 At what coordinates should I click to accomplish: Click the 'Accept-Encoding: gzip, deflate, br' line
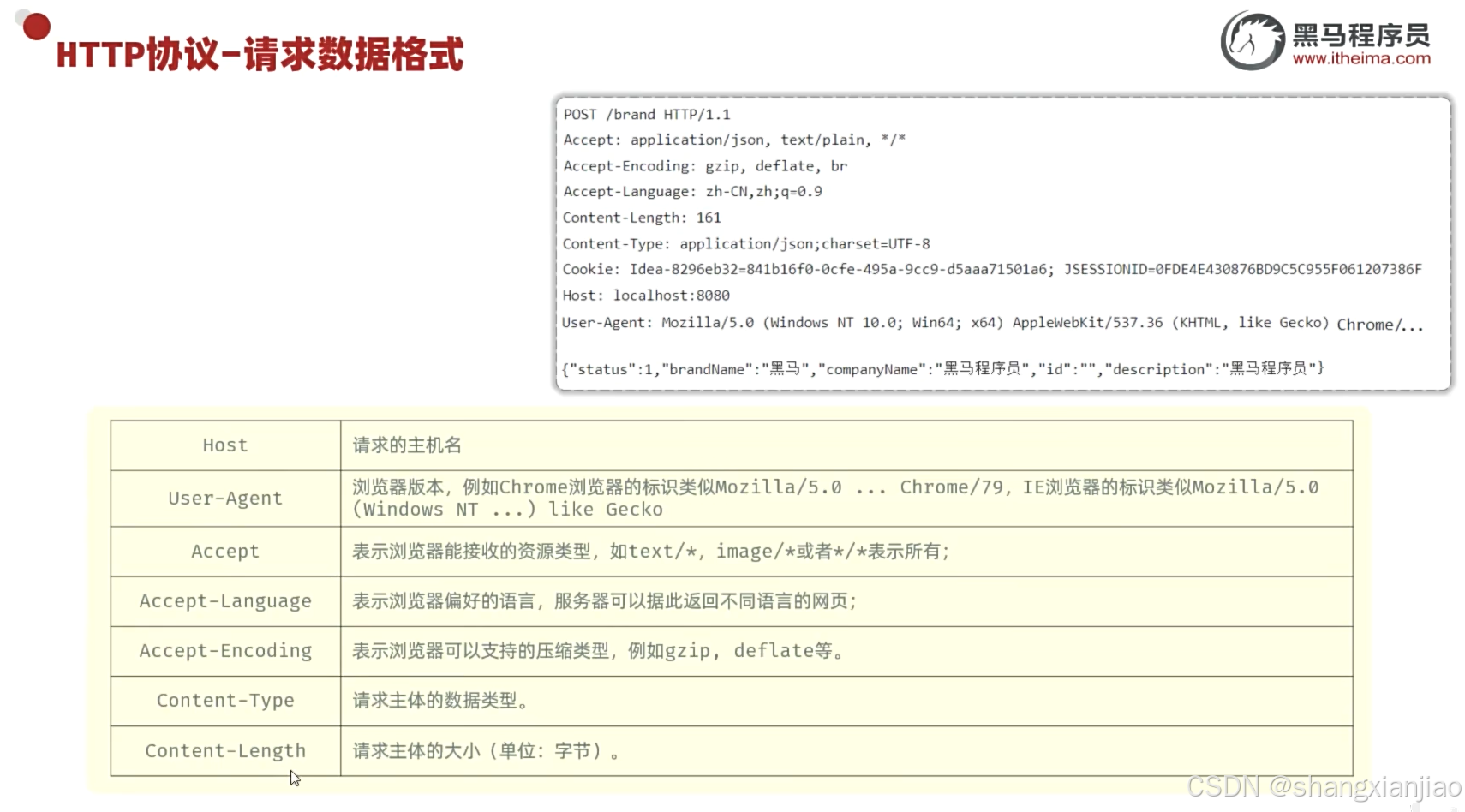[x=705, y=166]
